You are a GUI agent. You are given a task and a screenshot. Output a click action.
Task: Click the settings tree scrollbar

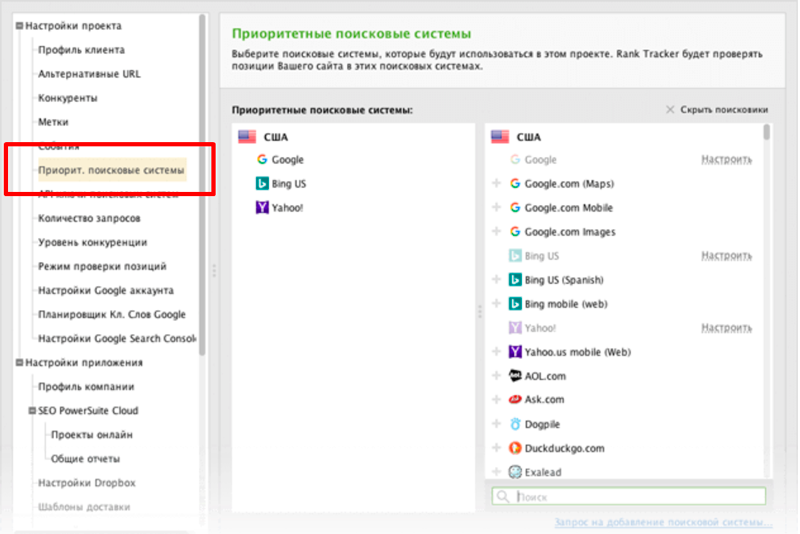(202, 185)
